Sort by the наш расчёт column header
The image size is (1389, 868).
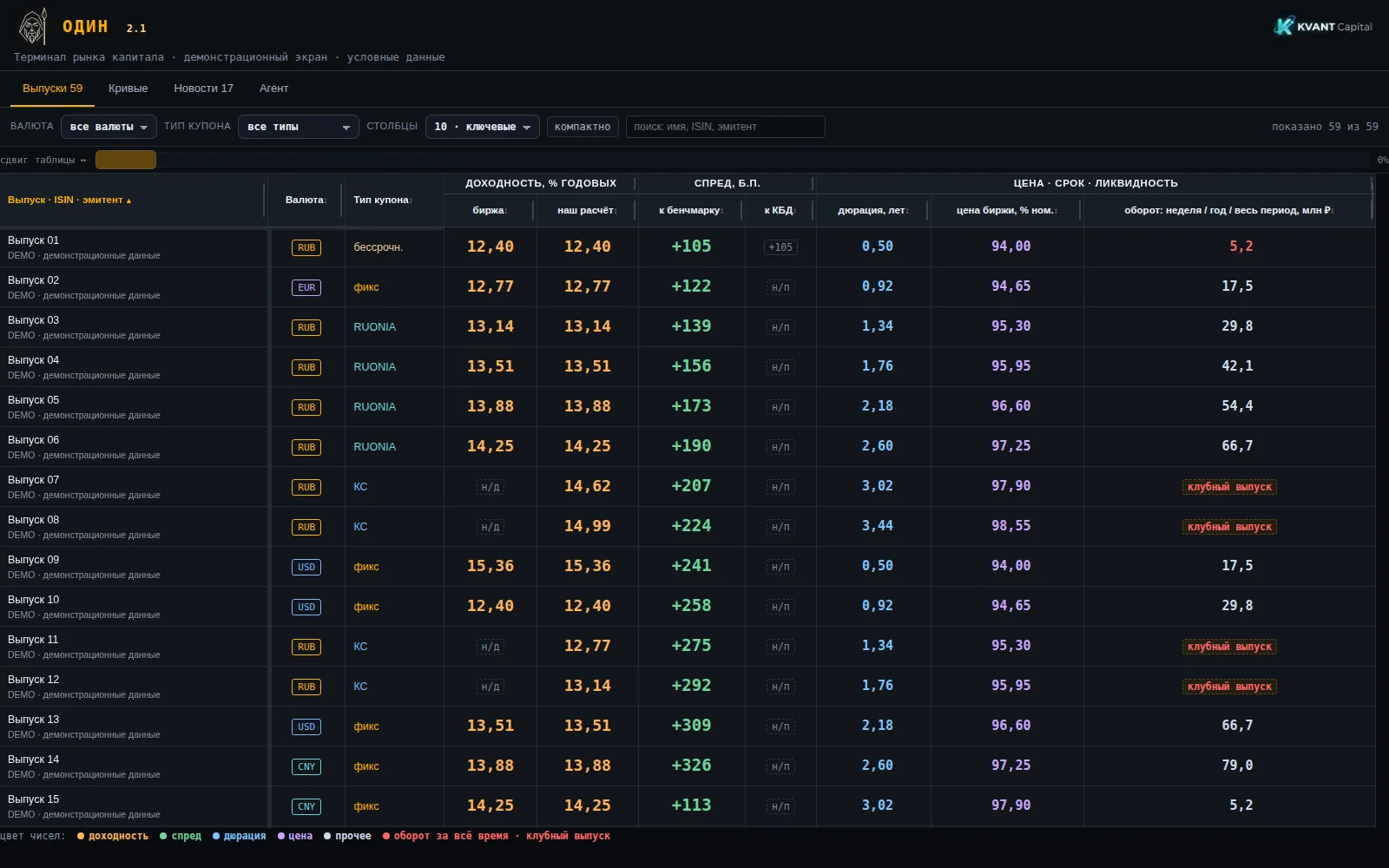587,211
